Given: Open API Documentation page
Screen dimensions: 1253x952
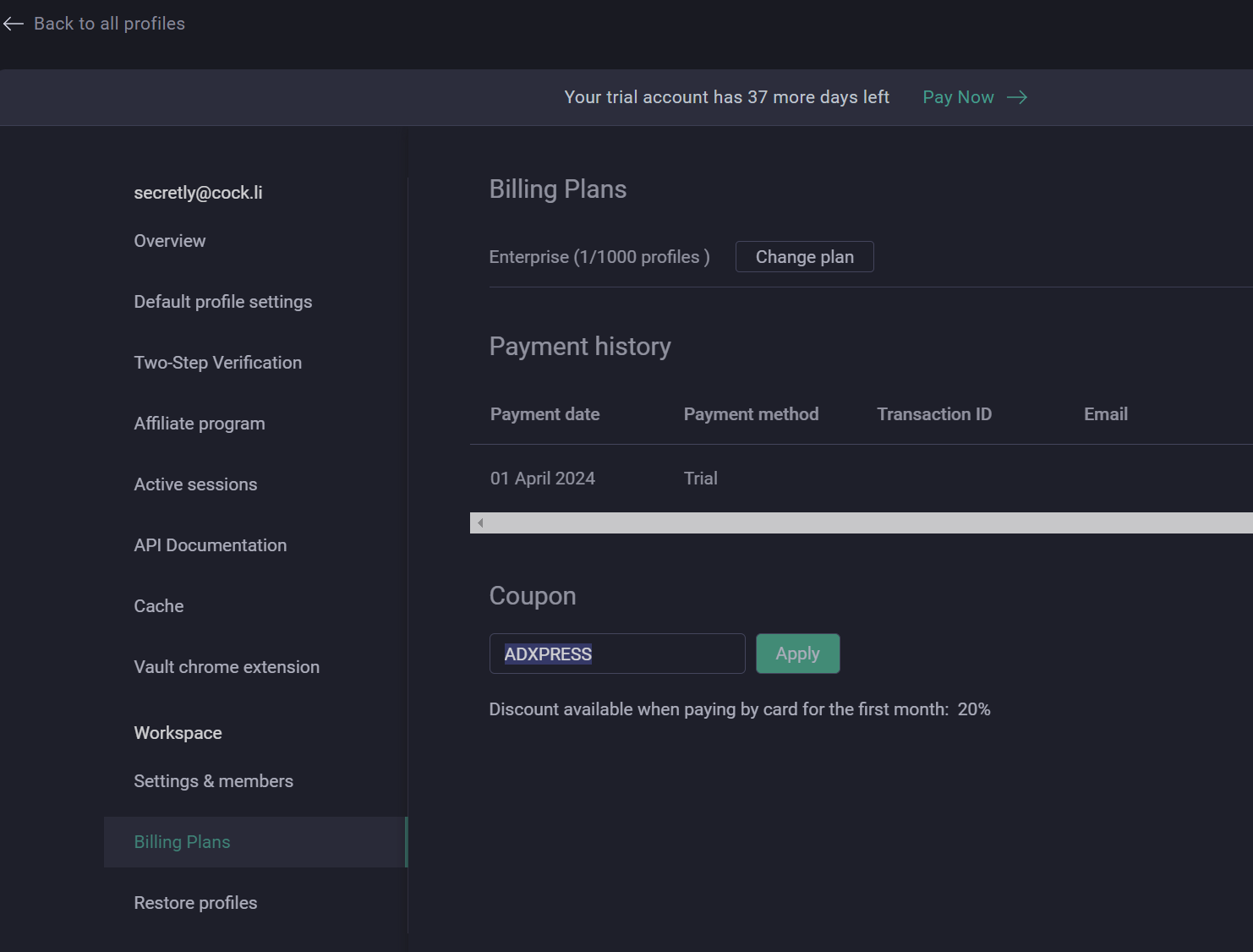Looking at the screenshot, I should coord(210,545).
